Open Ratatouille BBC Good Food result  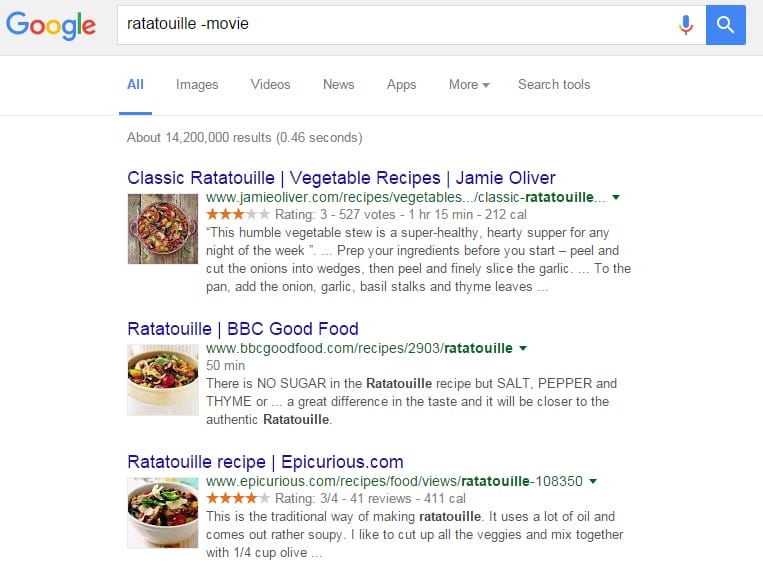tap(243, 329)
